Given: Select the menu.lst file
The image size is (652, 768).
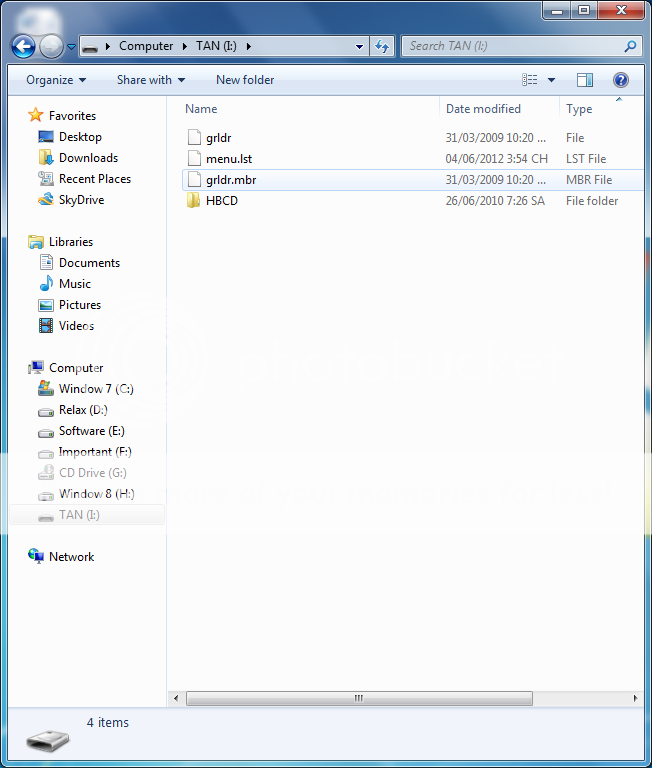Looking at the screenshot, I should (x=228, y=159).
